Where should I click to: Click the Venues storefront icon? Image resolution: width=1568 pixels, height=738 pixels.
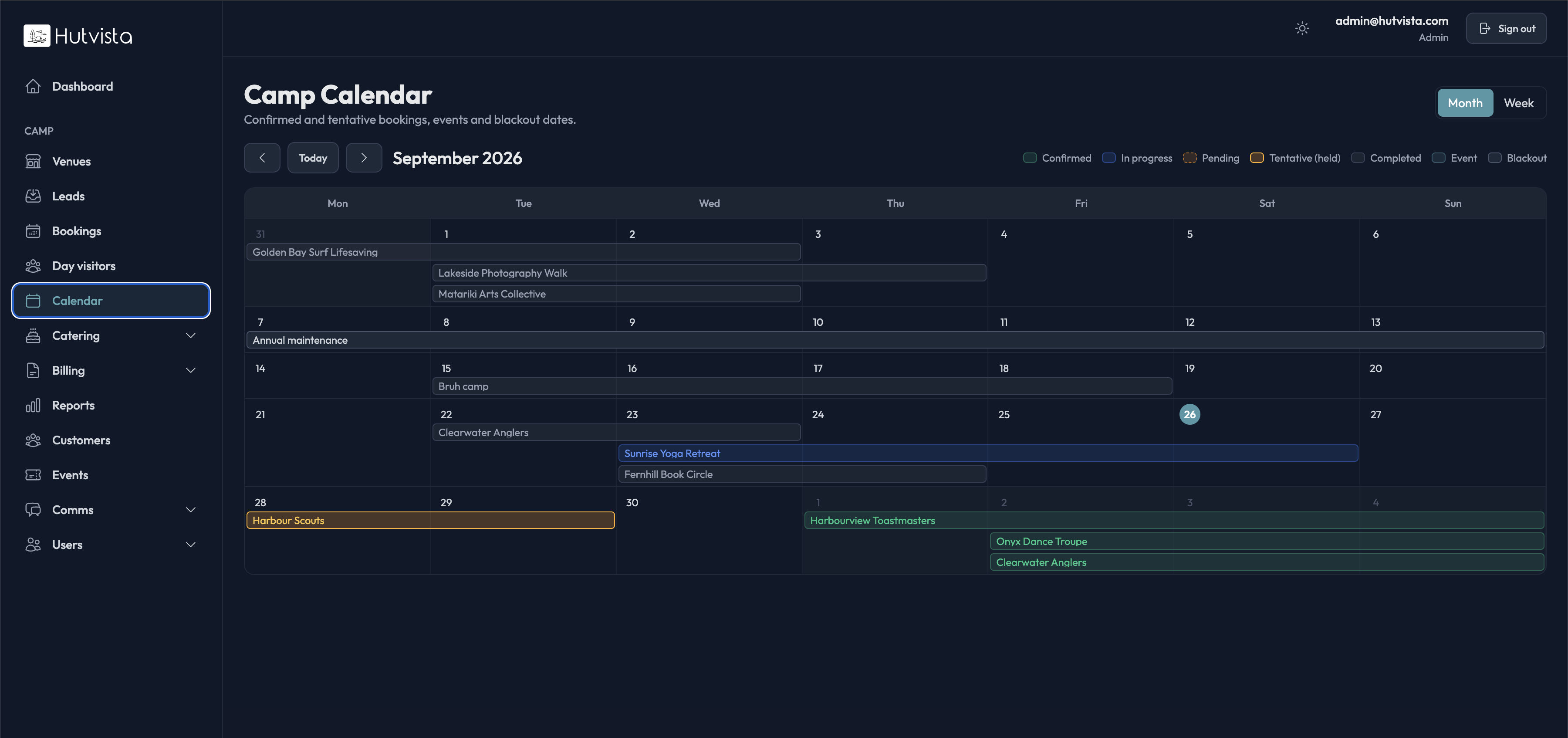point(33,161)
